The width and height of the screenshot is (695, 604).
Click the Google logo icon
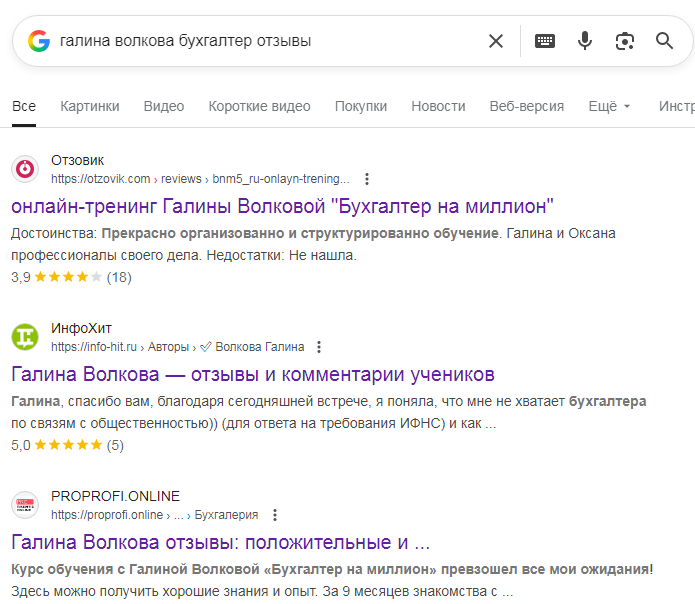pos(39,41)
